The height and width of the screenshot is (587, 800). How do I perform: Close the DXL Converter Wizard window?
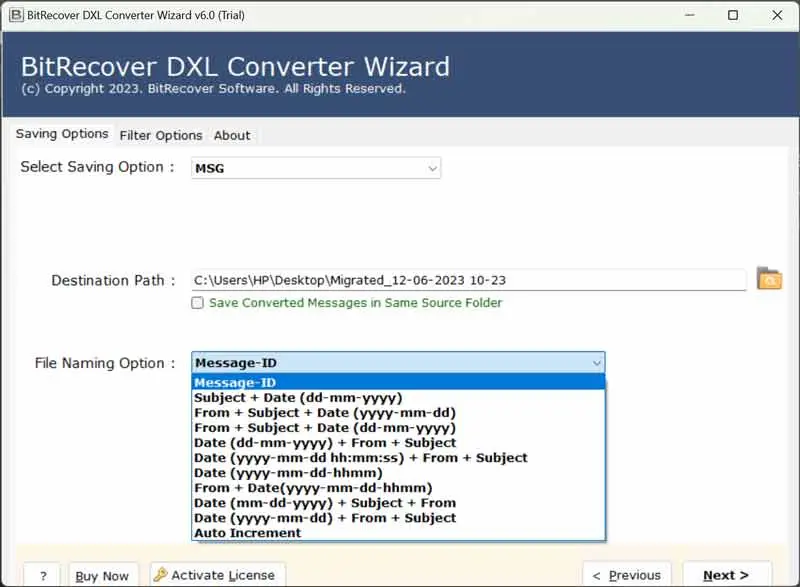tap(777, 15)
